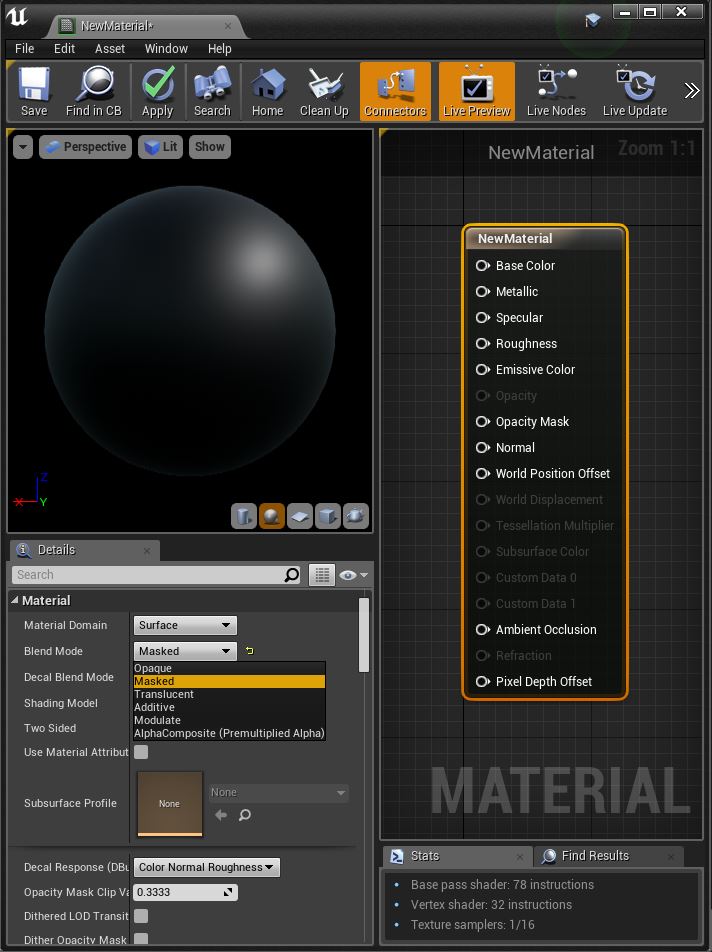Click the Save toolbar icon
This screenshot has height=952, width=712.
34,91
